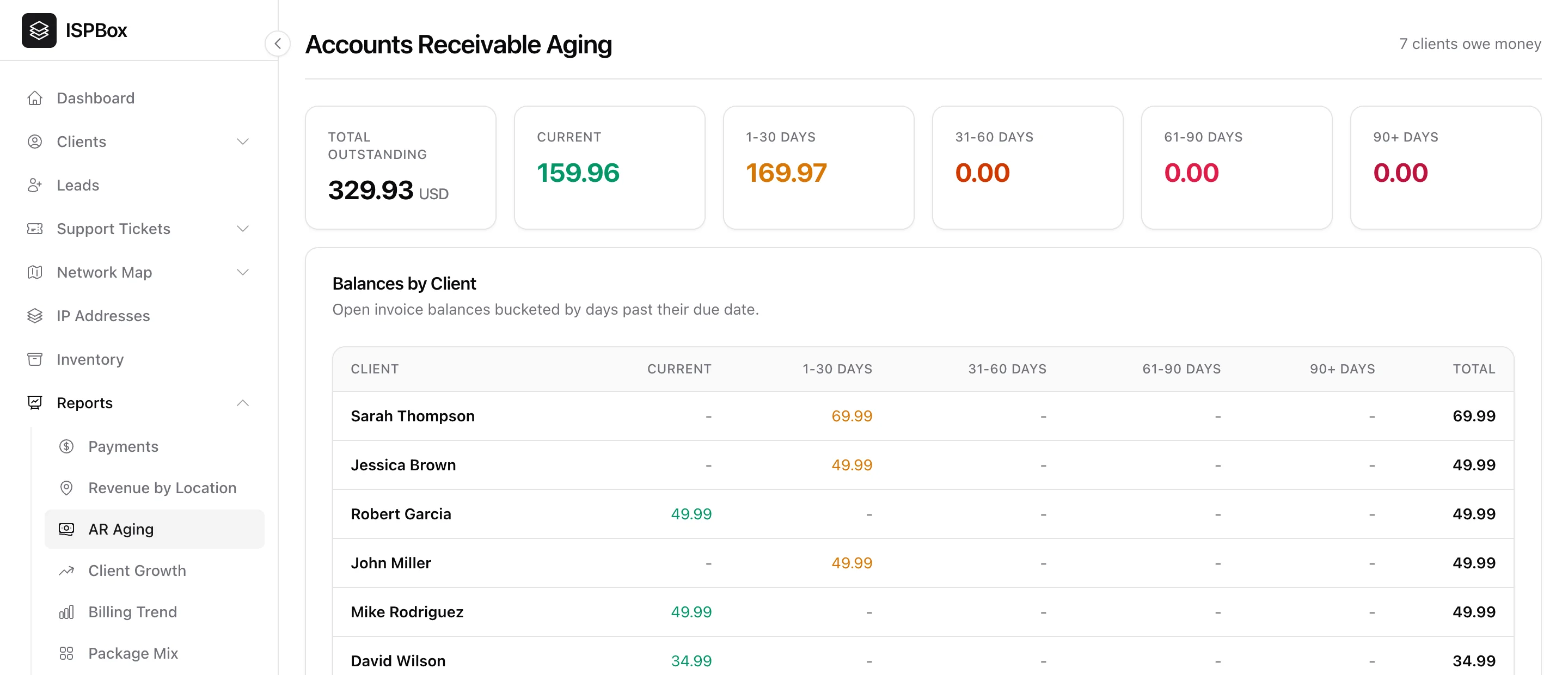Viewport: 1568px width, 675px height.
Task: Click the 1-30 Days 169.97 summary card
Action: tap(818, 167)
